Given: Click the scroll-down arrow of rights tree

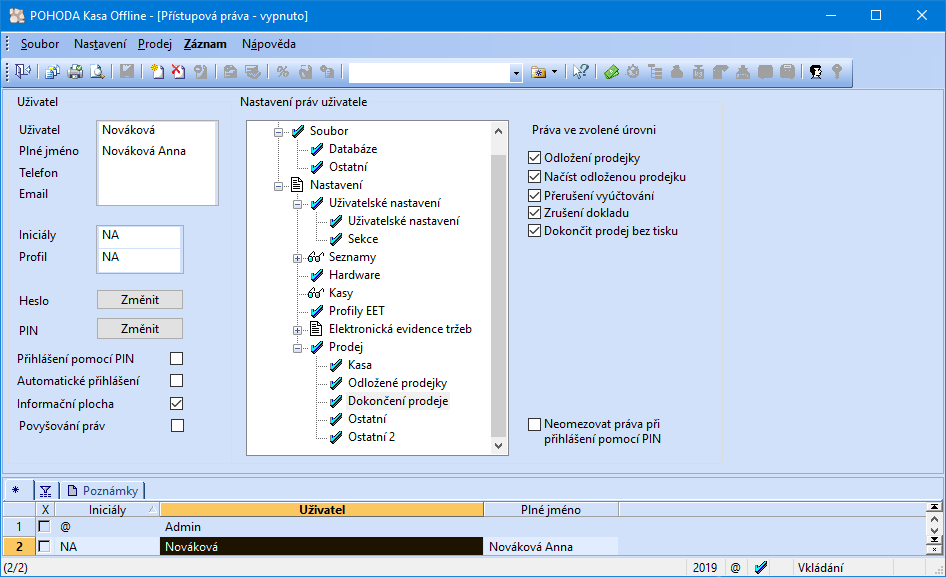Looking at the screenshot, I should click(498, 446).
